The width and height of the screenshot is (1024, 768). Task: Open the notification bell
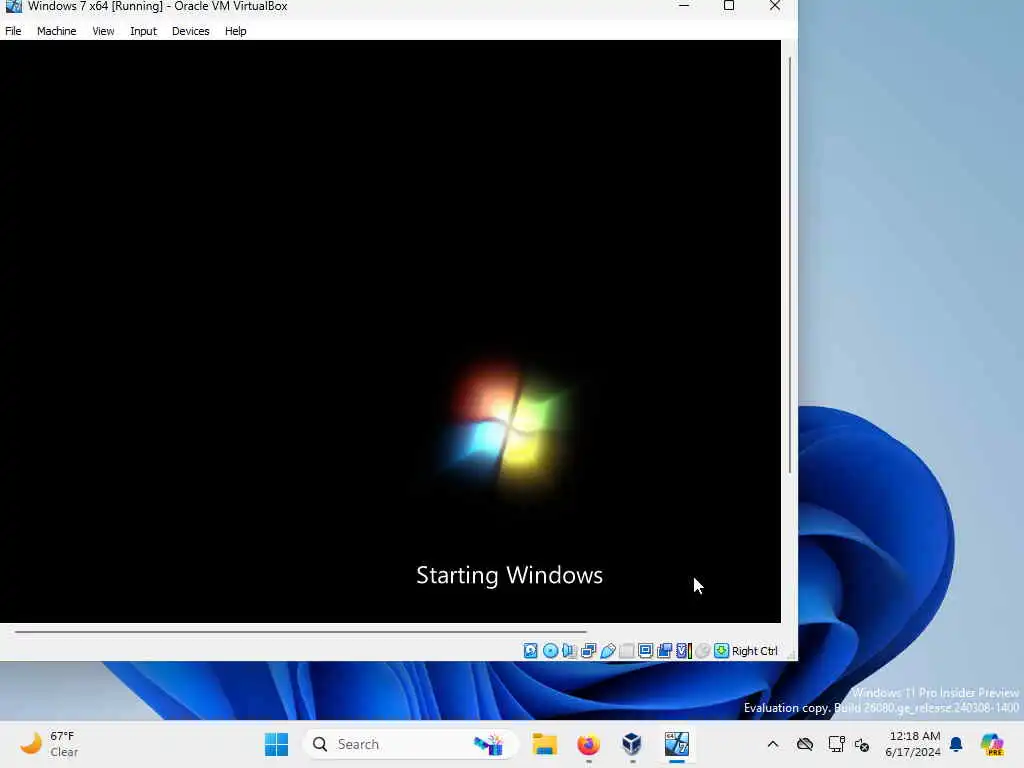(x=956, y=744)
